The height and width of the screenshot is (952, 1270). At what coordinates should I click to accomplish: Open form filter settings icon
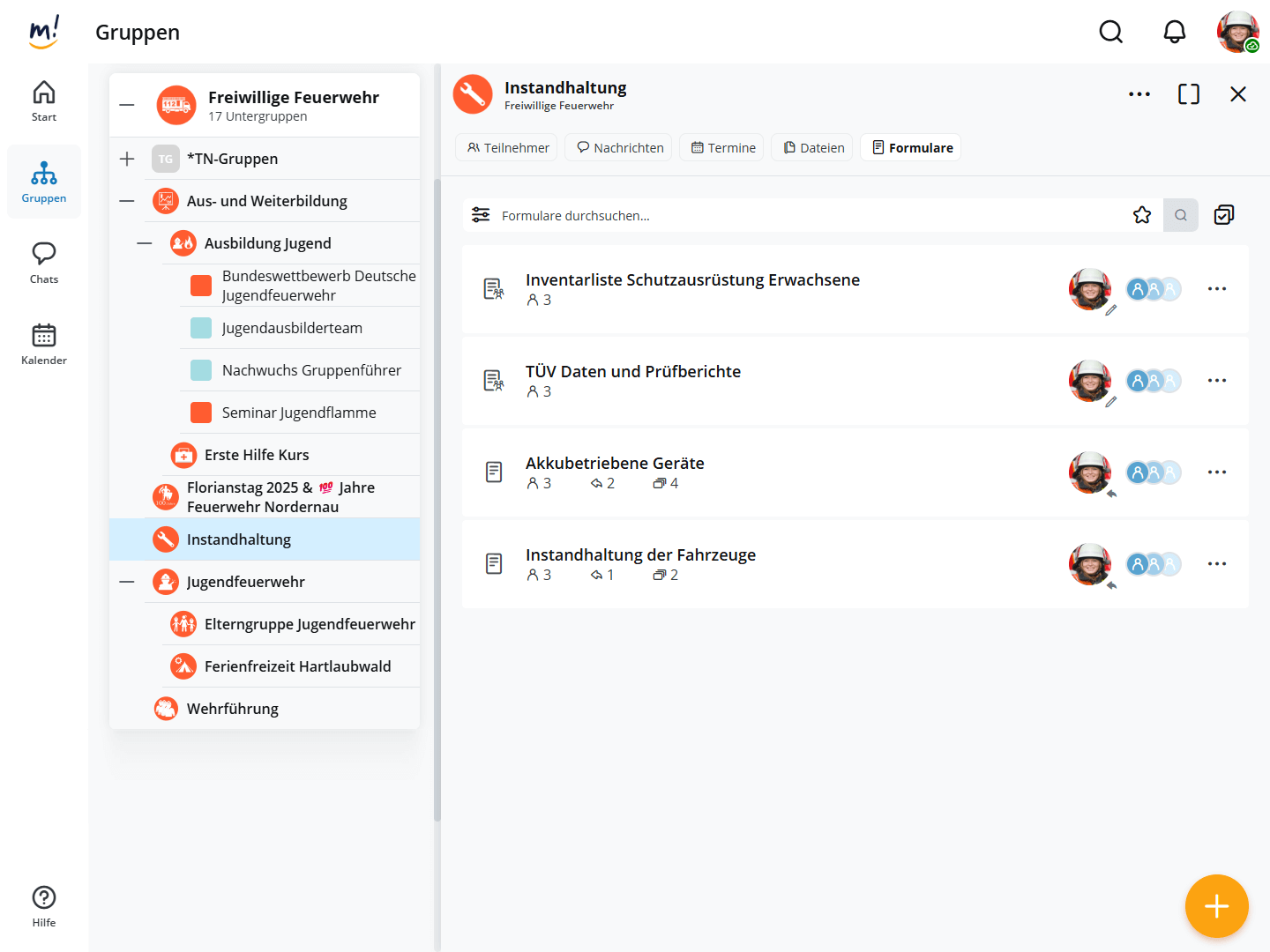click(481, 215)
